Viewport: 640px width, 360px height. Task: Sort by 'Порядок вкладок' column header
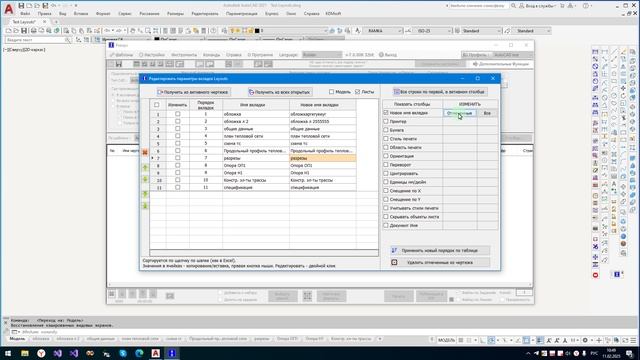pyautogui.click(x=206, y=105)
